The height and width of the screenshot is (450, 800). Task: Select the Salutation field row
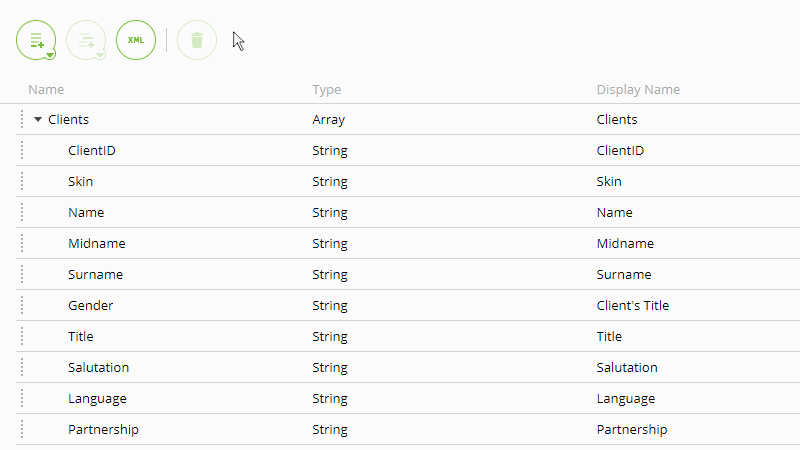tap(408, 367)
